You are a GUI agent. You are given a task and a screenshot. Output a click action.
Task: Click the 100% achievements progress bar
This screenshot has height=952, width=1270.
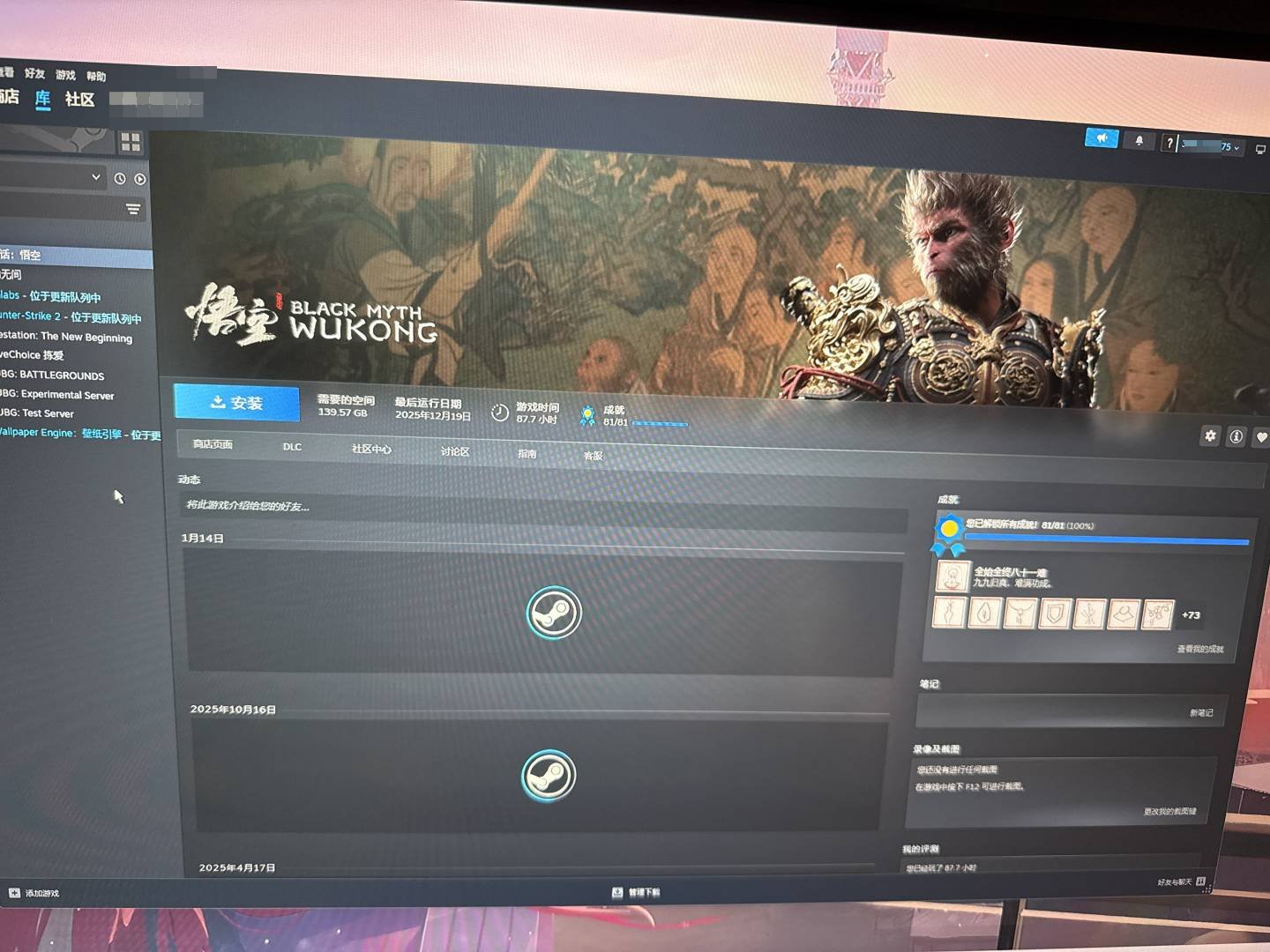pyautogui.click(x=1106, y=539)
